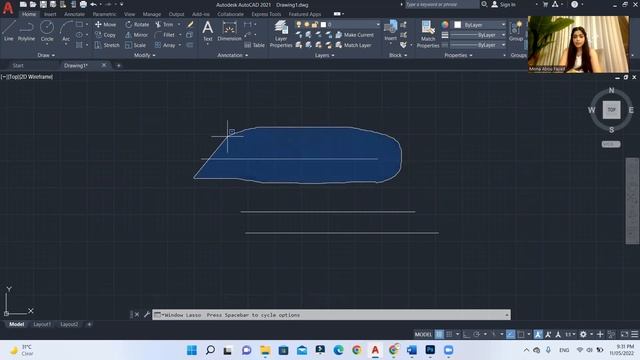Screen dimensions: 640x360
Task: Click the AutoCAD application menu logo
Action: 8,8
